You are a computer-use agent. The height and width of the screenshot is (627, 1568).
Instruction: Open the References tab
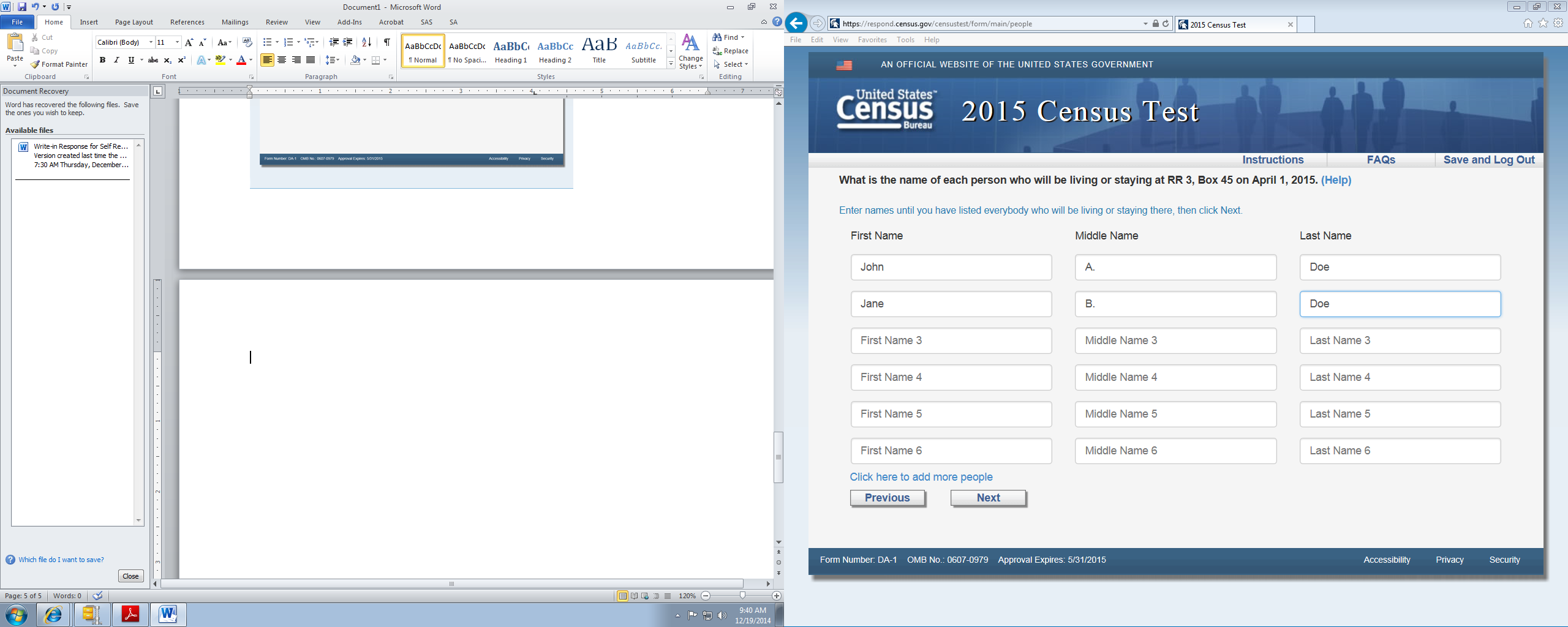pyautogui.click(x=187, y=22)
